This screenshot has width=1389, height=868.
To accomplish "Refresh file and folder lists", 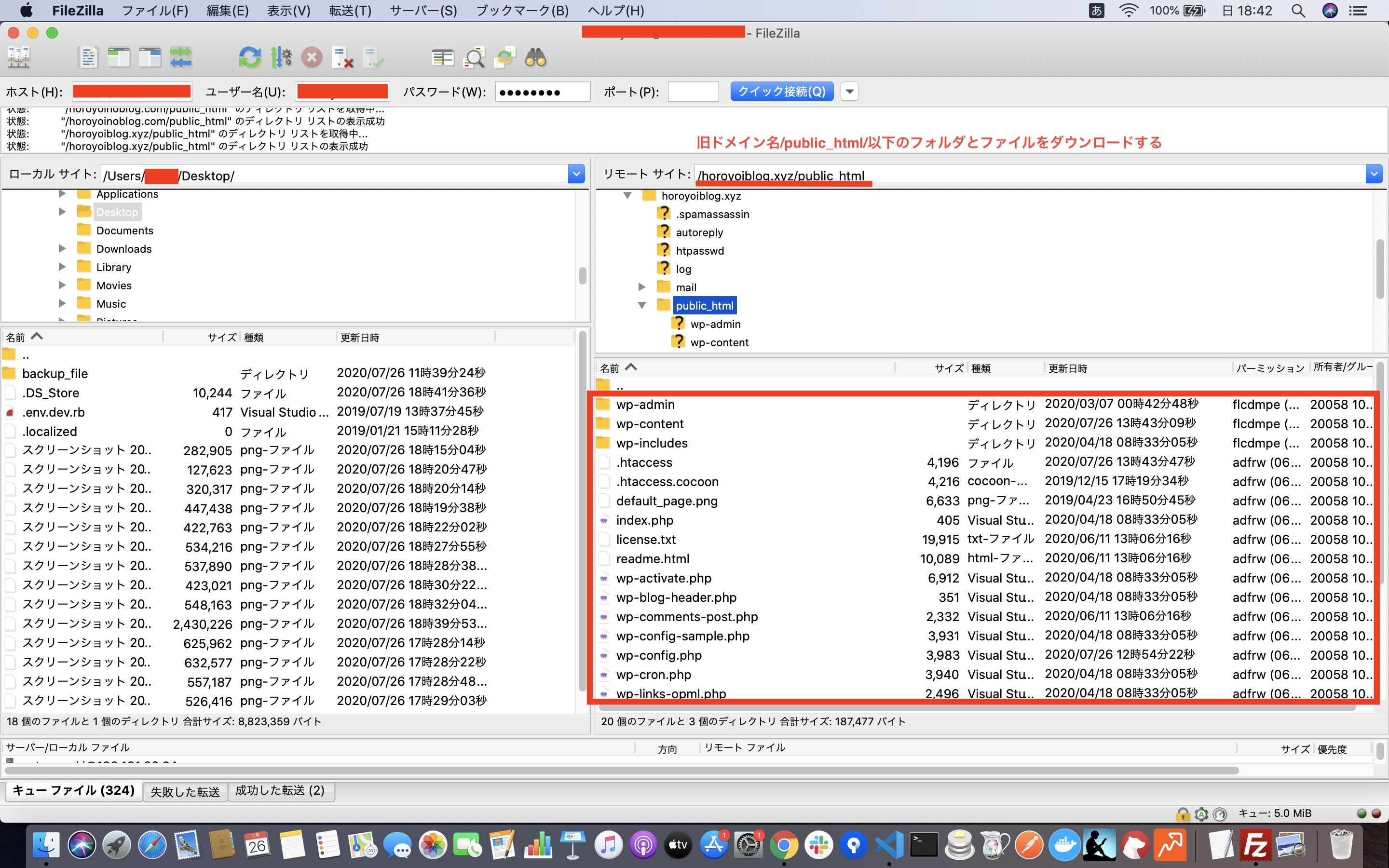I will click(x=250, y=57).
